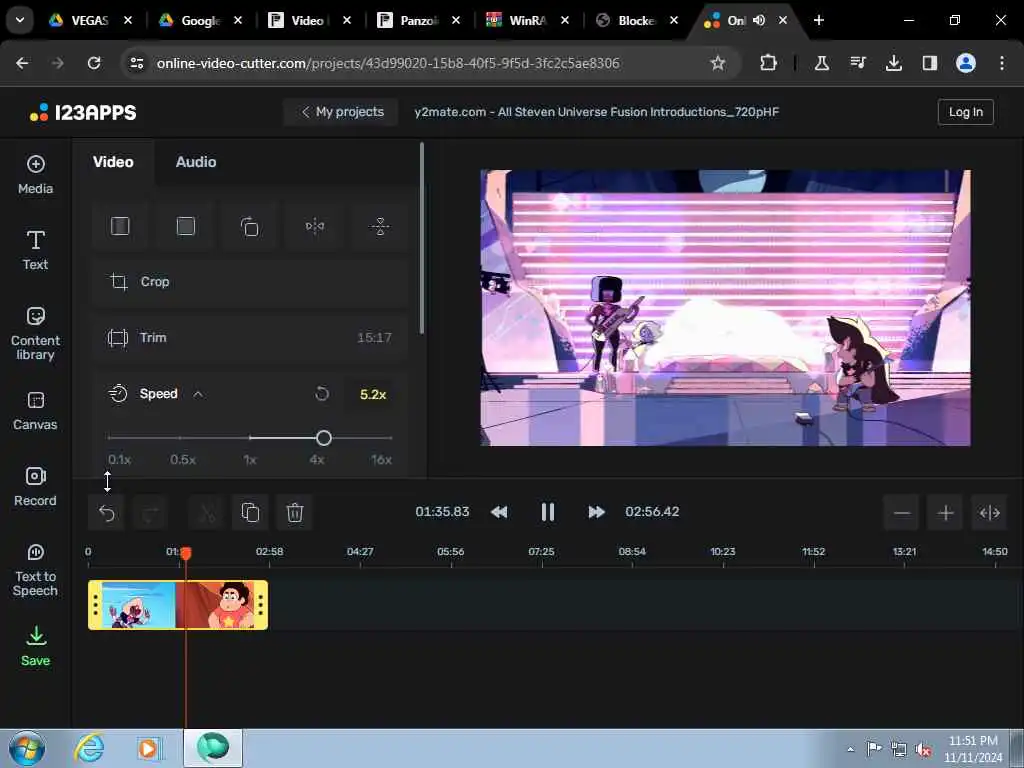Screen dimensions: 1024x768
Task: Click the video preview area
Action: click(x=726, y=308)
